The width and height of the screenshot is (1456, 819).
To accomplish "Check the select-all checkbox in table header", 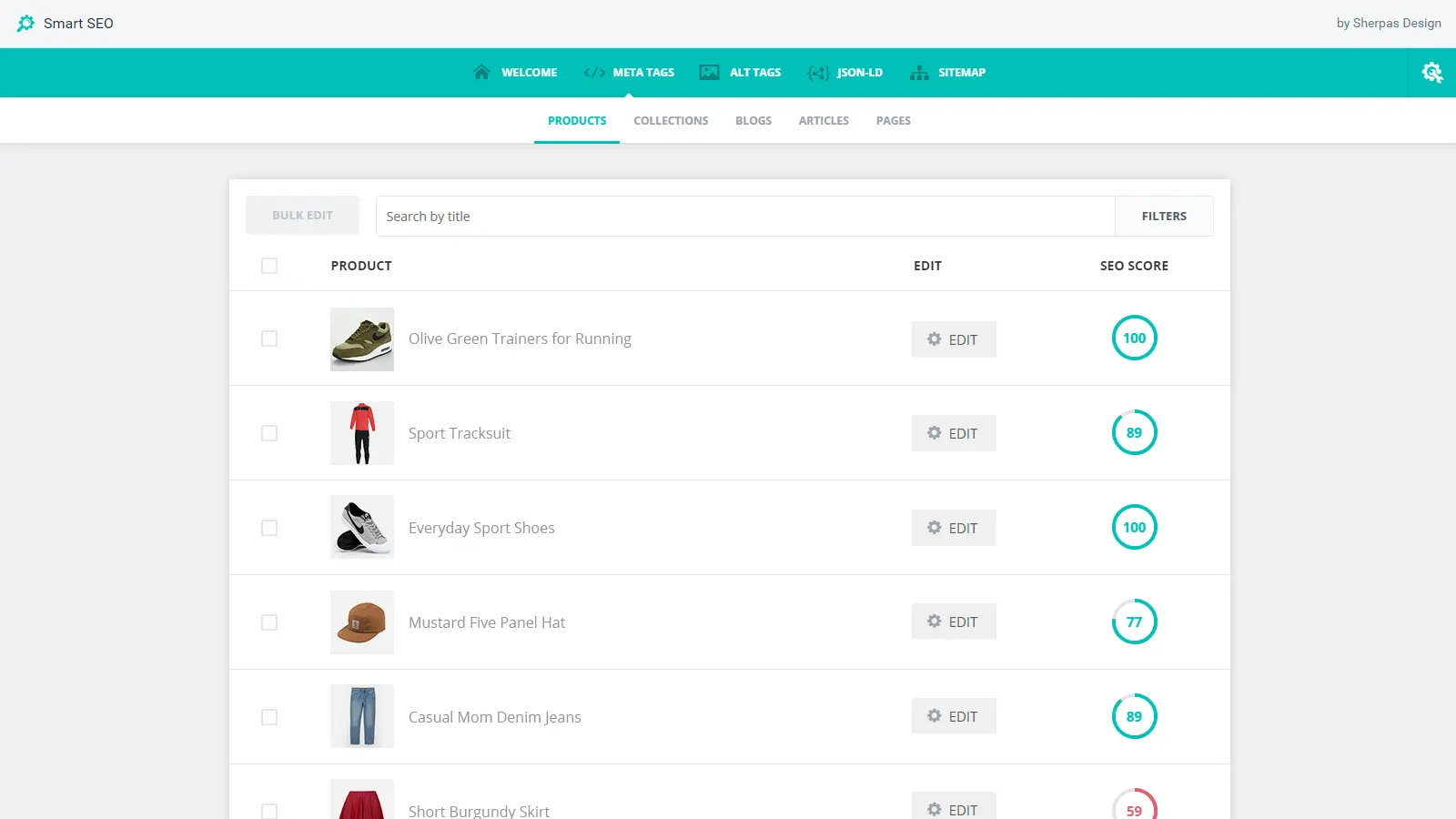I will click(x=269, y=266).
